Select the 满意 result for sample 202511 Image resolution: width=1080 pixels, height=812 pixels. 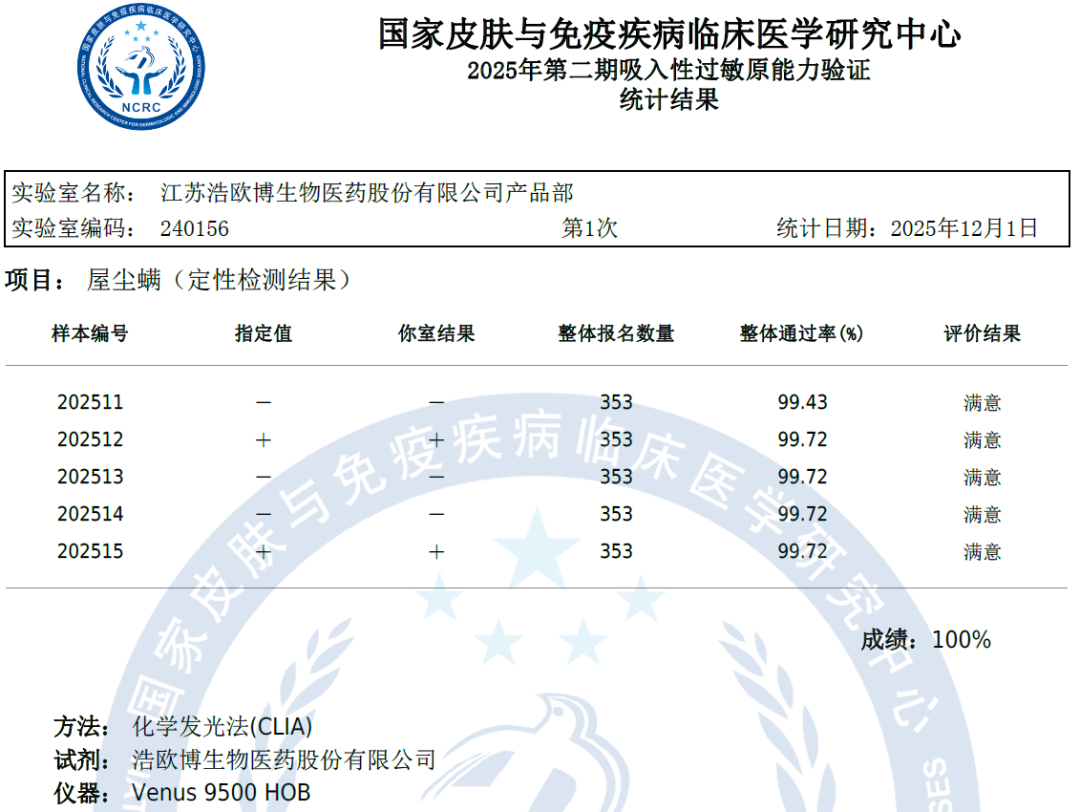(x=982, y=403)
